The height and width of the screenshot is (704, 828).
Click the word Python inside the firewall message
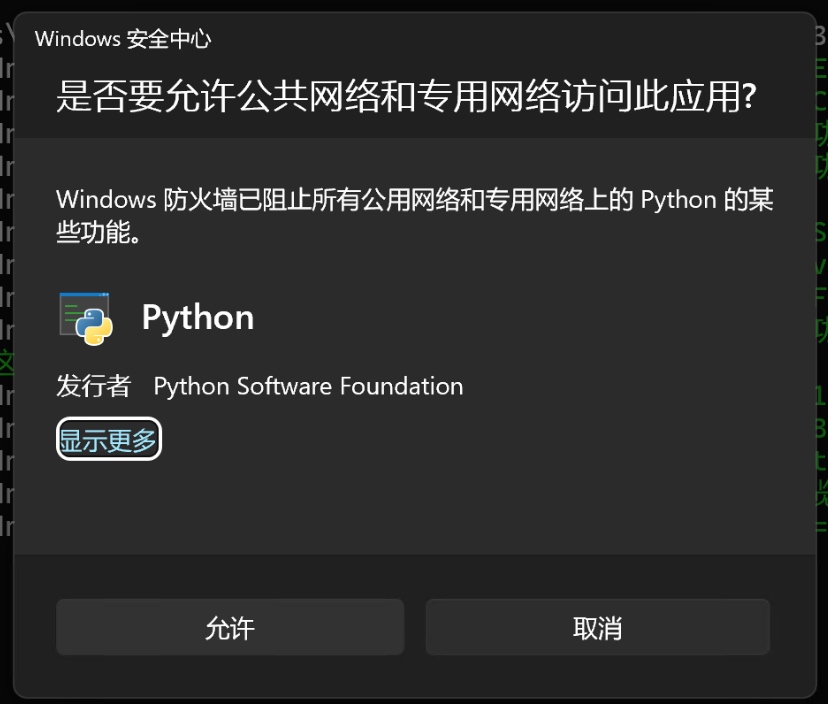(678, 201)
